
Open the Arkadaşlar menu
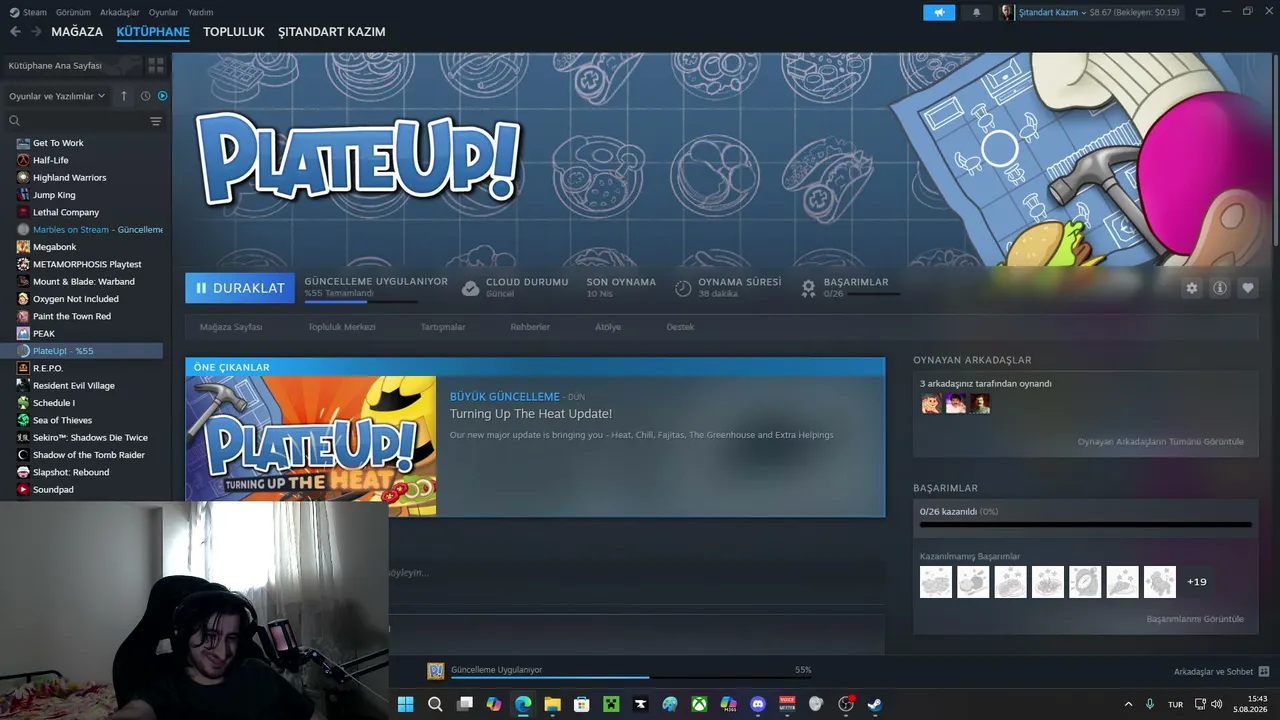(x=120, y=12)
